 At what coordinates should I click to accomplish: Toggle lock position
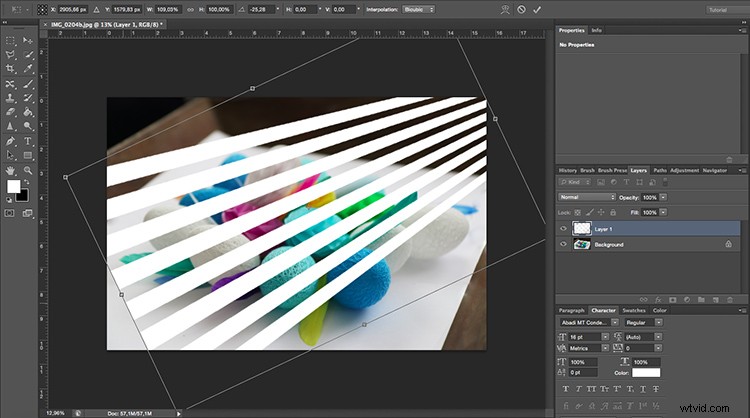click(x=601, y=212)
